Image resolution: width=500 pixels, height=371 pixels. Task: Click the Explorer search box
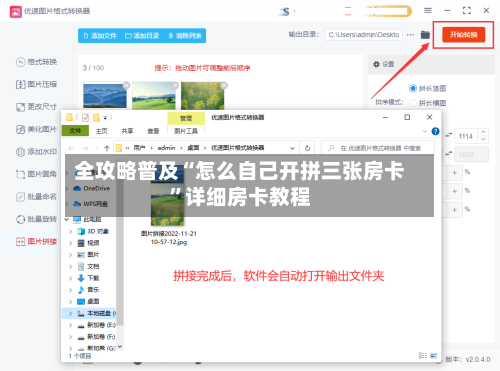coord(378,148)
